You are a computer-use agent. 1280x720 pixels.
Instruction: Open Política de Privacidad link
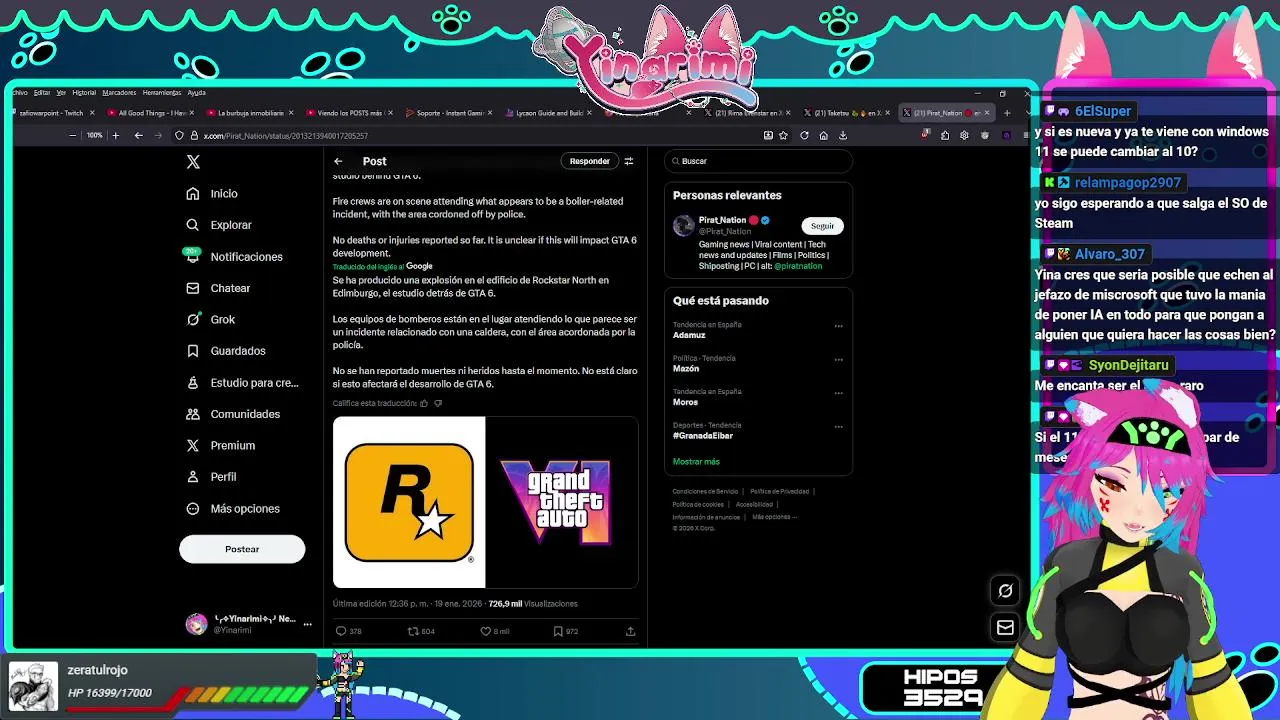coord(779,492)
